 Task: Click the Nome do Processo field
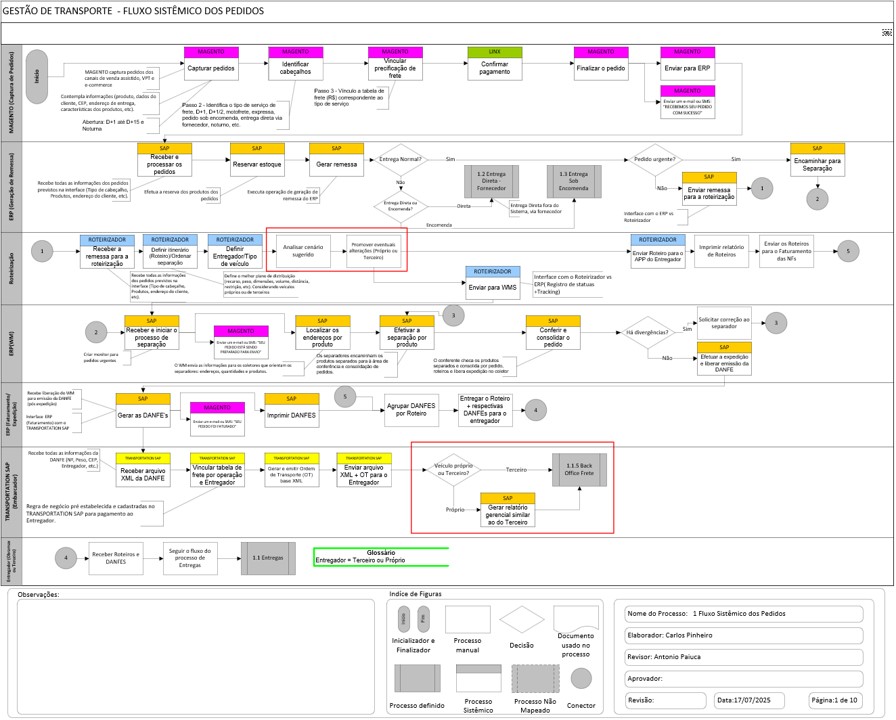[x=743, y=614]
